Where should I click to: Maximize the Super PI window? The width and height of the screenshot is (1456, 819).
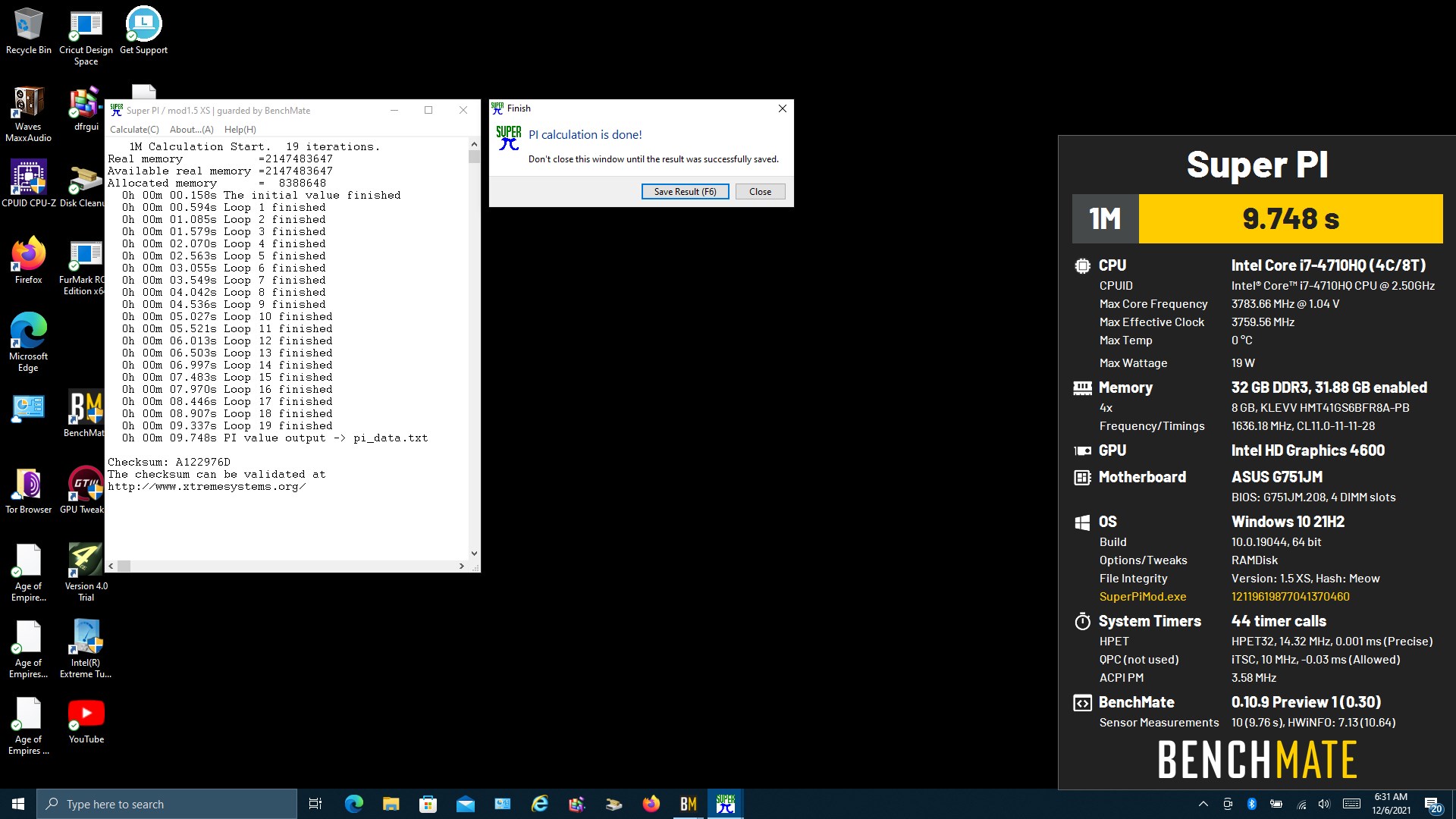[x=428, y=110]
